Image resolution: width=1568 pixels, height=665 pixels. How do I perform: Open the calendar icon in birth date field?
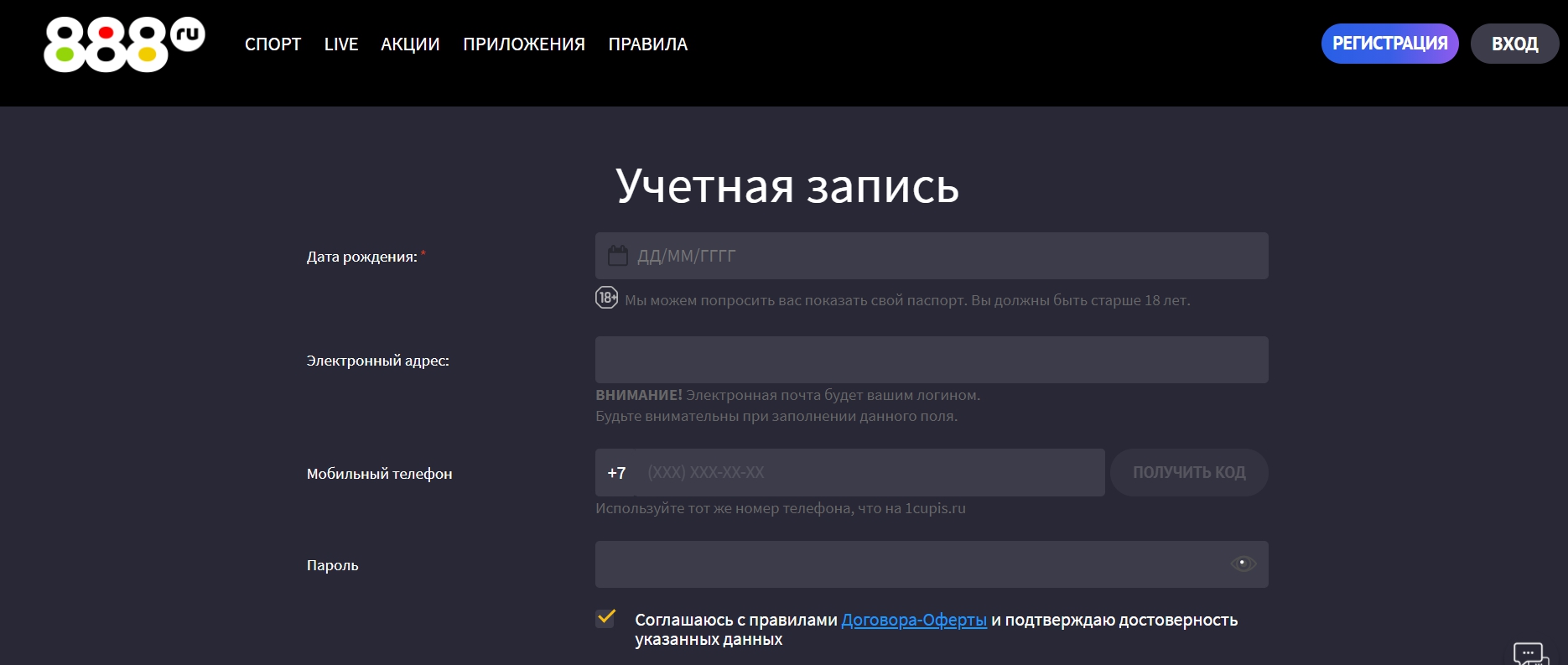pos(618,256)
